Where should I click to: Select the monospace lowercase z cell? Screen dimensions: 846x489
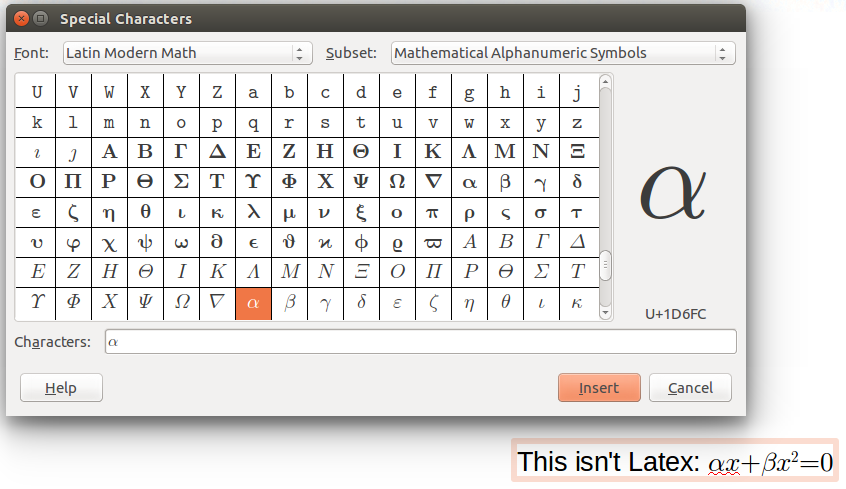pos(579,123)
